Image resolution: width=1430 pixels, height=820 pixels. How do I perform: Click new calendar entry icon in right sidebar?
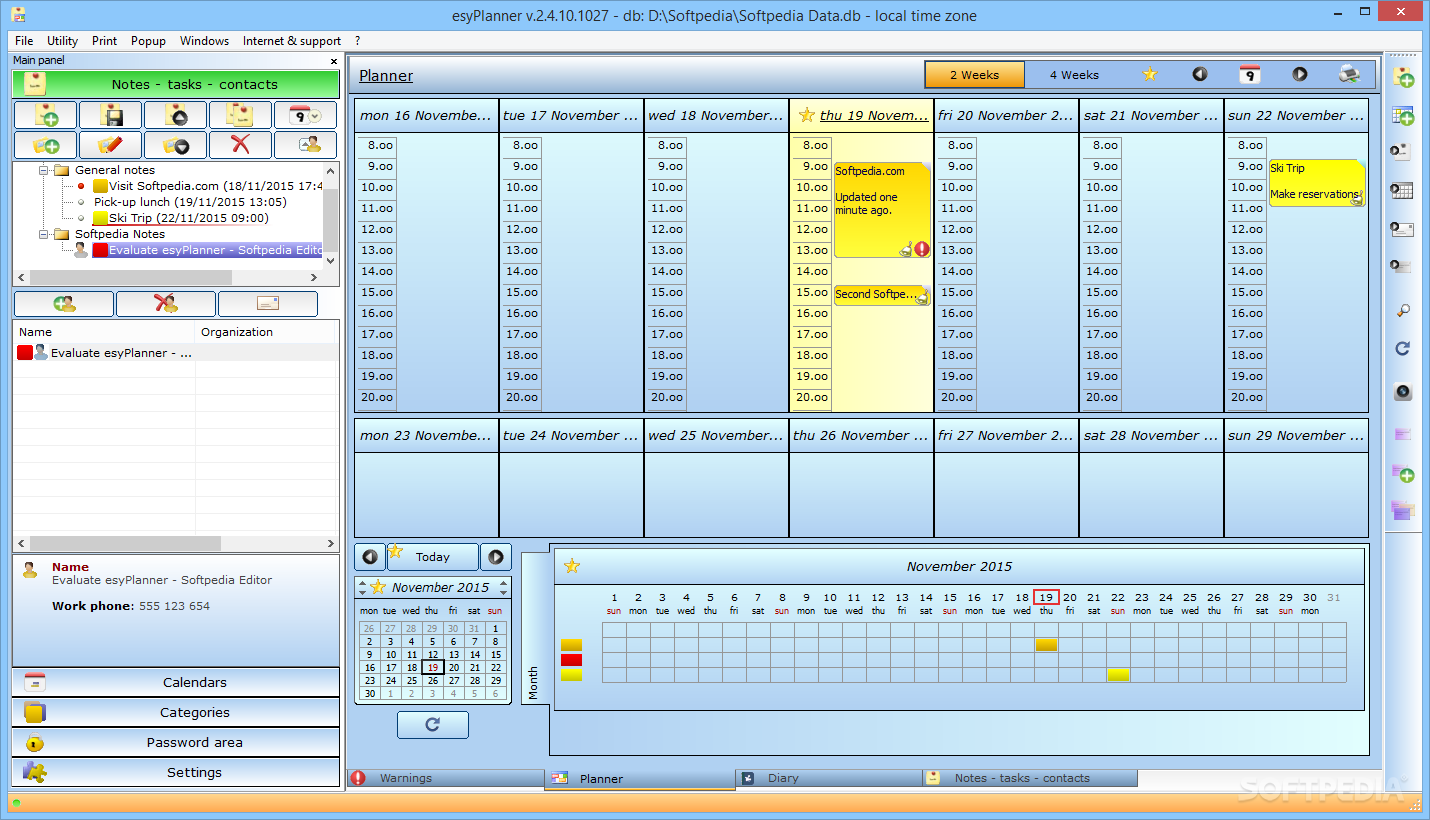(1402, 115)
